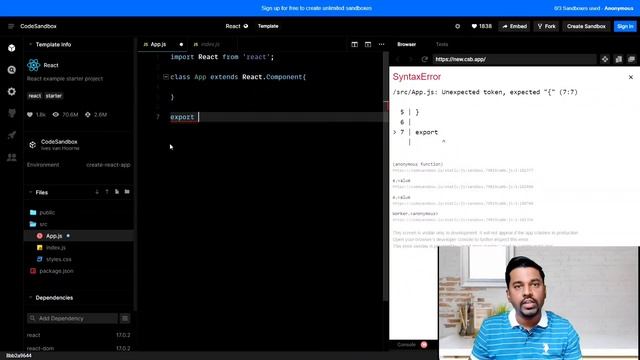The image size is (640, 360).
Task: Click the sign up for free banner link
Action: coord(316,8)
